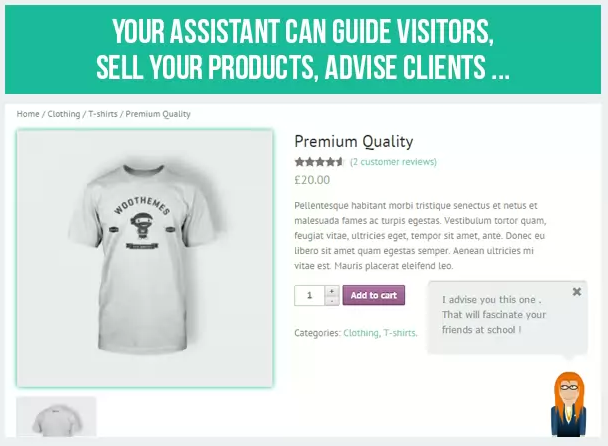Click the £20.00 price text
Viewport: 608px width, 446px height.
click(312, 180)
